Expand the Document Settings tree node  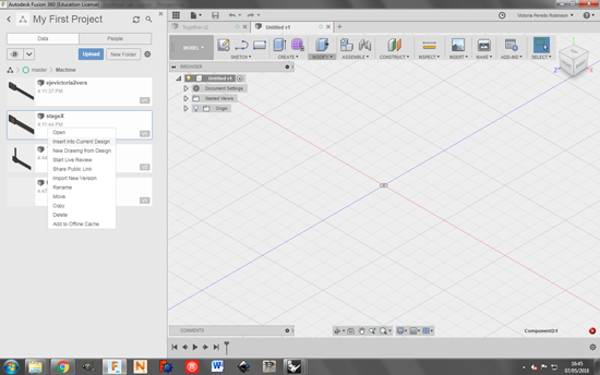(x=186, y=88)
